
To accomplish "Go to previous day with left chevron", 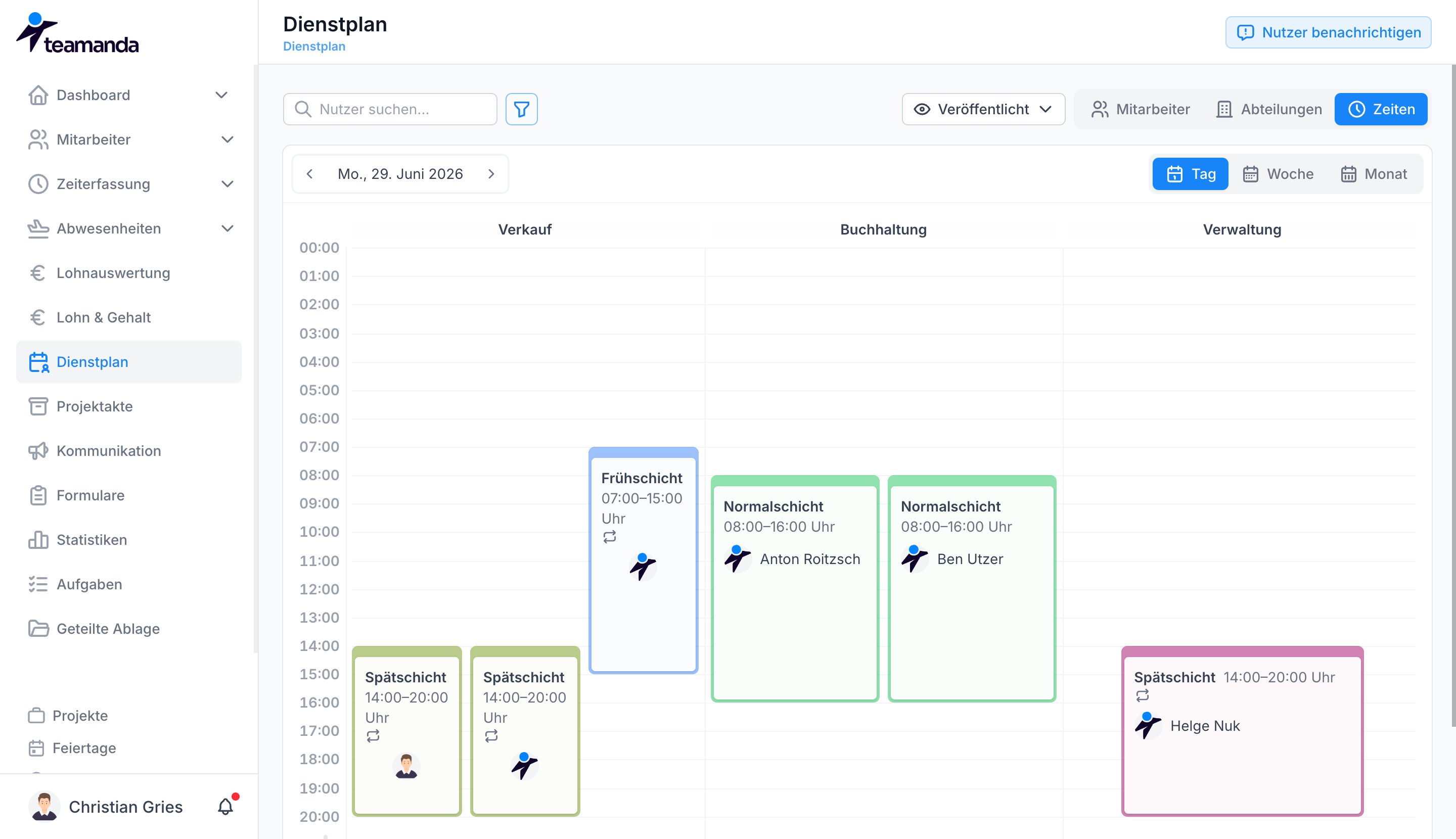I will [x=309, y=174].
